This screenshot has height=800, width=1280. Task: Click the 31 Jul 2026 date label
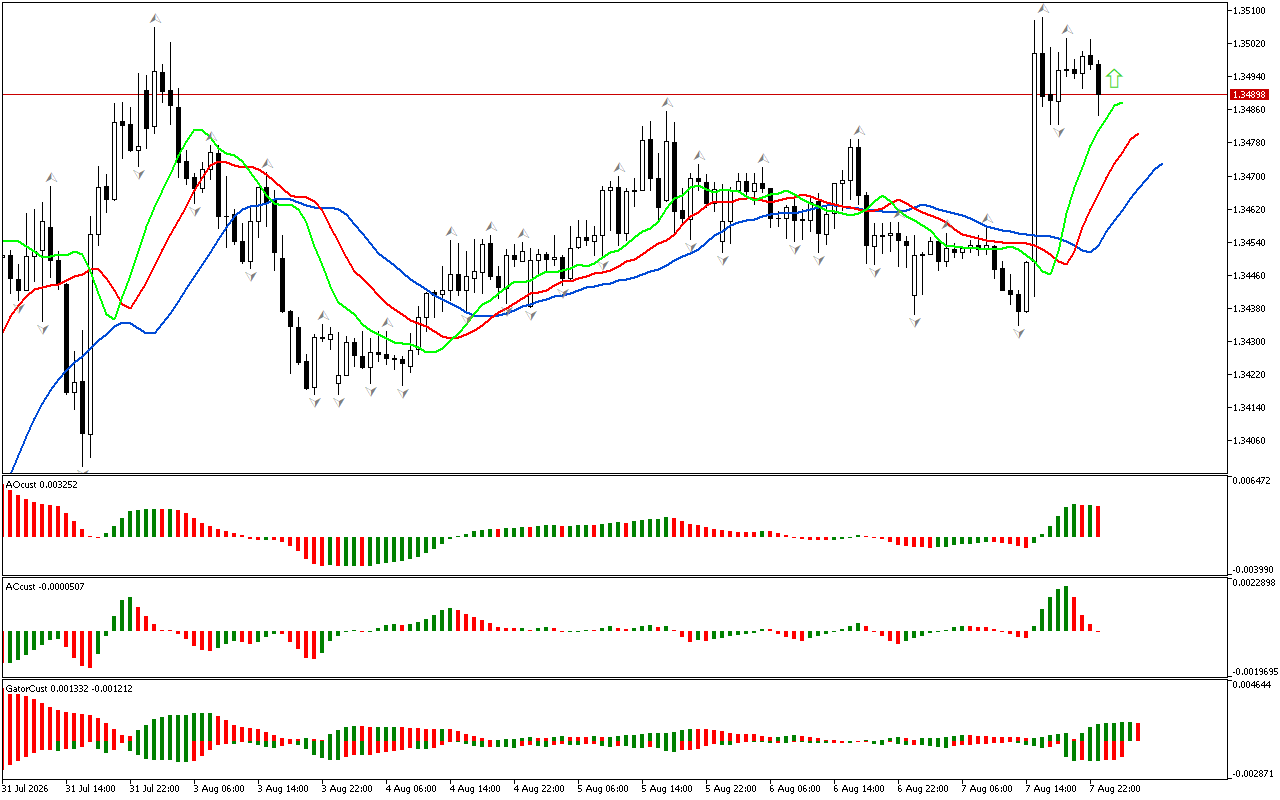tap(26, 788)
